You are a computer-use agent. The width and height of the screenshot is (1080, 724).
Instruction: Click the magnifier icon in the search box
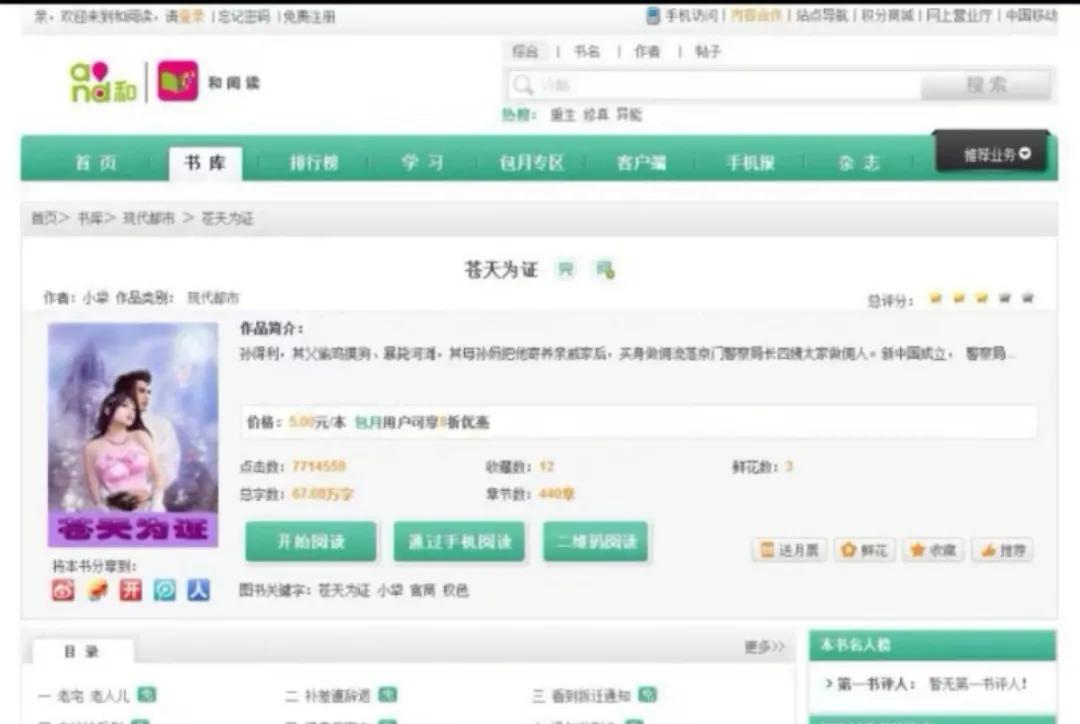[521, 85]
